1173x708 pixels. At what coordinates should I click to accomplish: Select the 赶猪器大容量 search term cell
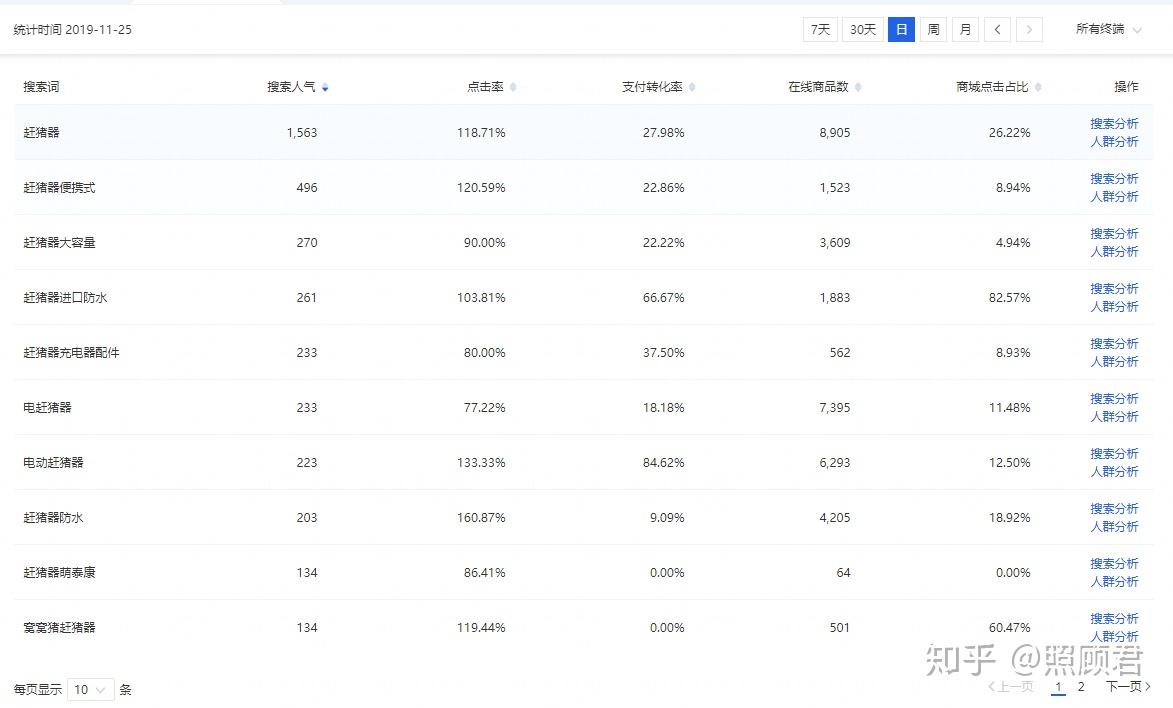(59, 242)
